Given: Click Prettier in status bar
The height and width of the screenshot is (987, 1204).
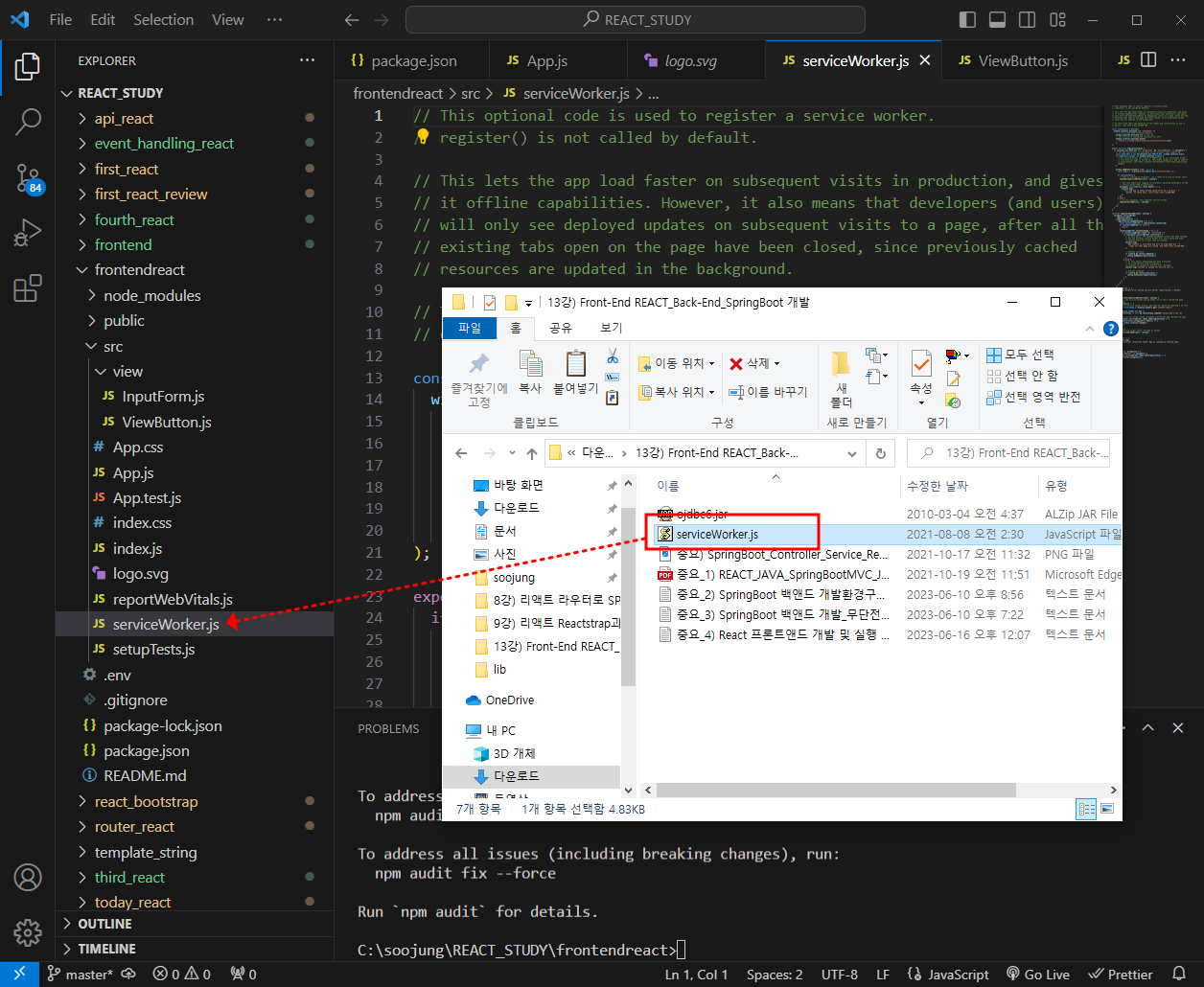Looking at the screenshot, I should coord(1121,974).
